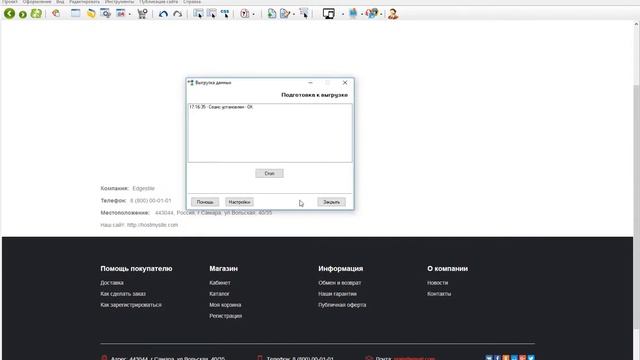Open the Кабинет footer link
This screenshot has width=640, height=360.
220,282
